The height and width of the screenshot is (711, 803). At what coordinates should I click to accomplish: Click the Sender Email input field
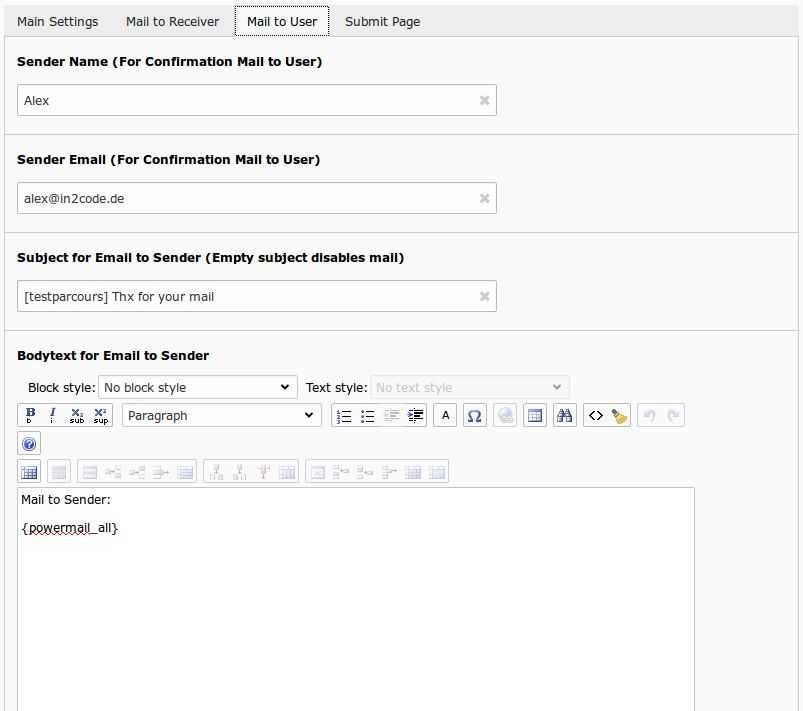[x=245, y=199]
